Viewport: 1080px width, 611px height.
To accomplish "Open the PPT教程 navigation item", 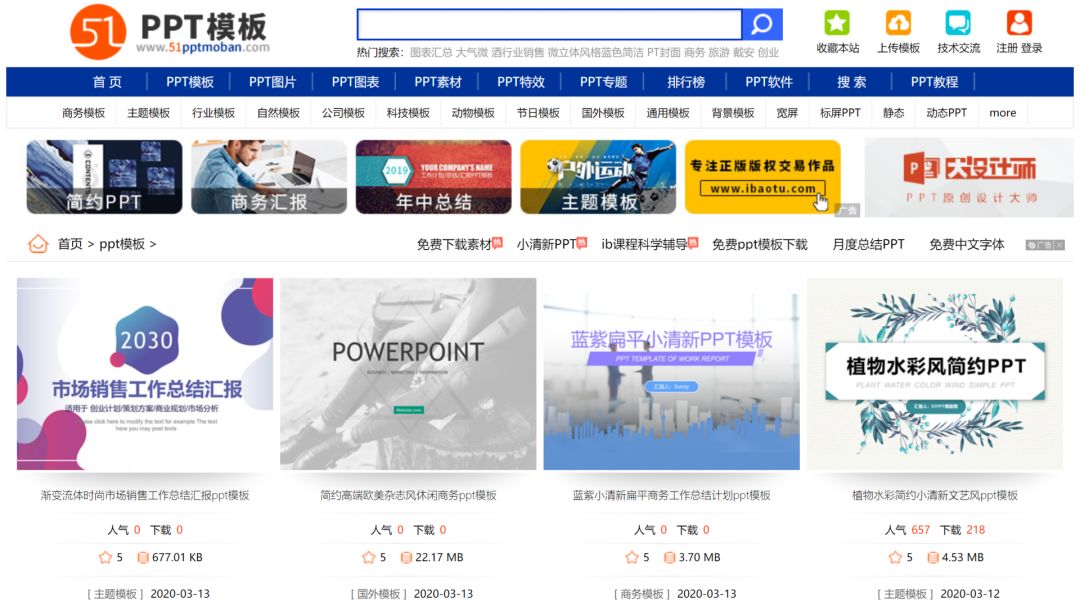I will tap(934, 82).
